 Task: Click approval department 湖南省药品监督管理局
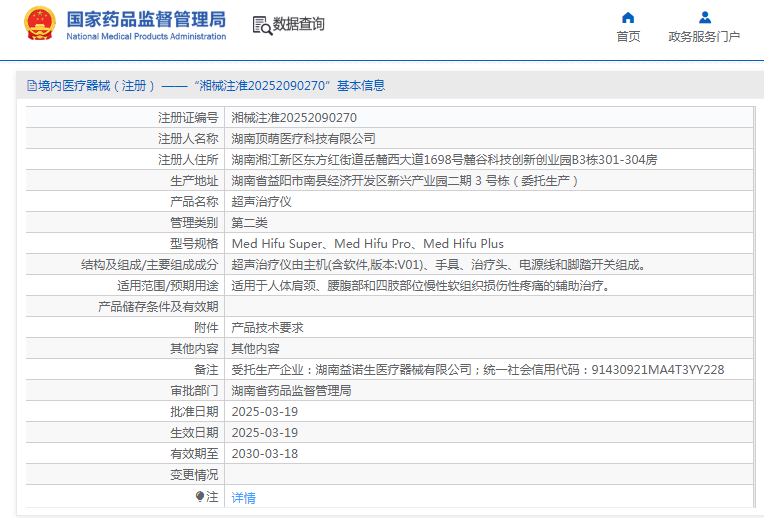tap(291, 390)
